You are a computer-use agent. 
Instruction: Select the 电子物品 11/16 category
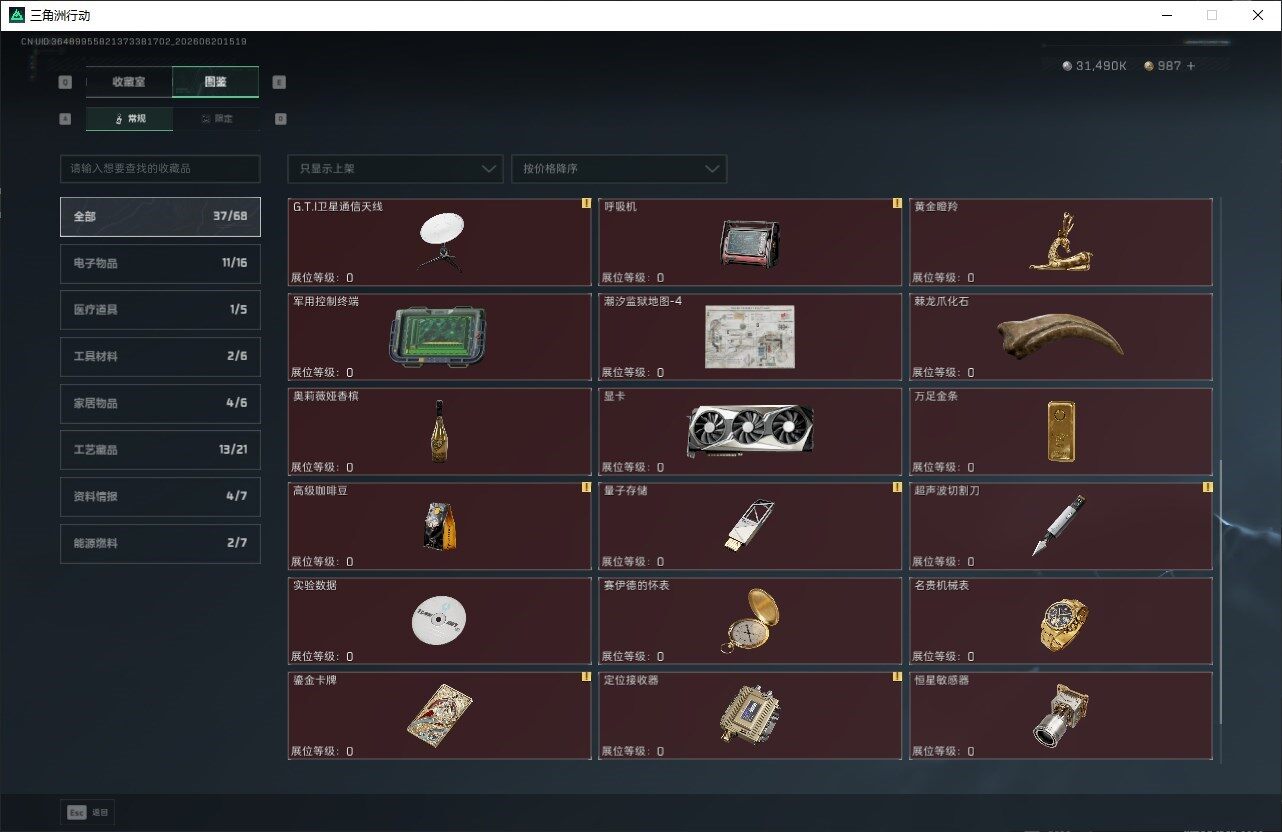pos(160,263)
